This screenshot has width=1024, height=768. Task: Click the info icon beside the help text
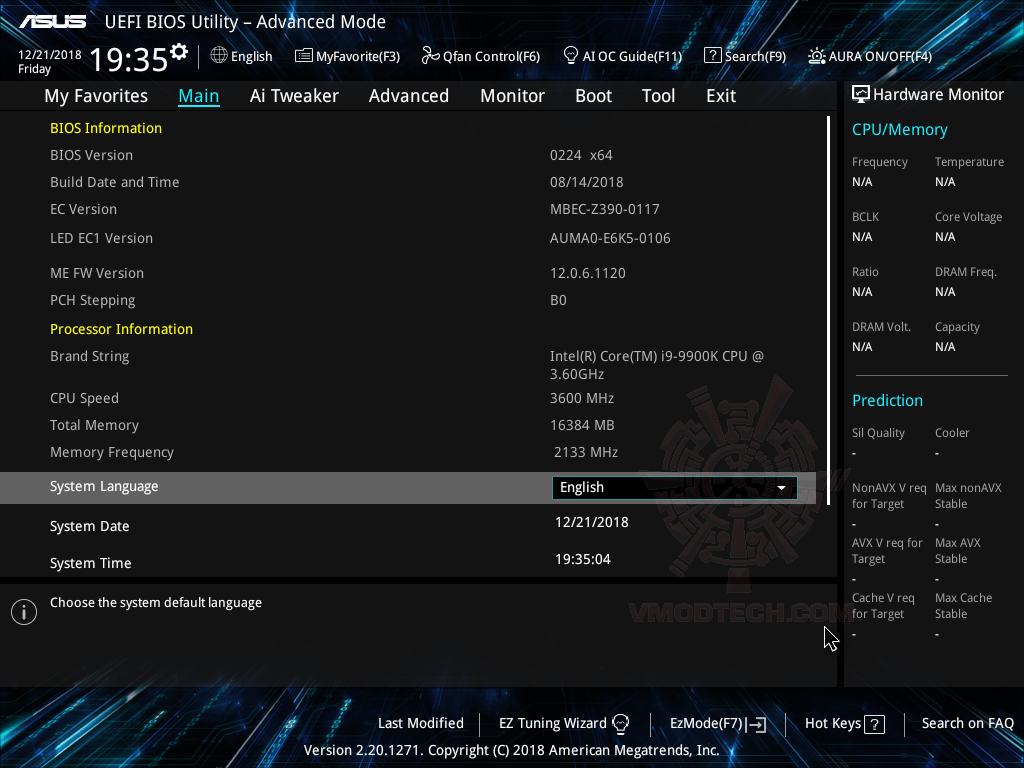pyautogui.click(x=23, y=611)
